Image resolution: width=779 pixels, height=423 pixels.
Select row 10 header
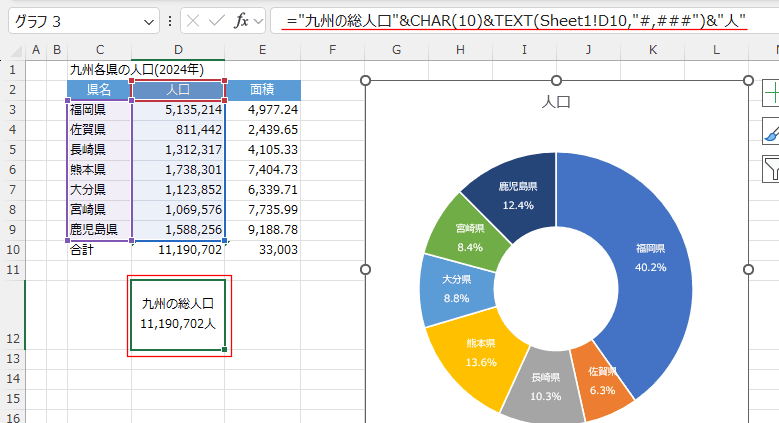click(x=13, y=250)
